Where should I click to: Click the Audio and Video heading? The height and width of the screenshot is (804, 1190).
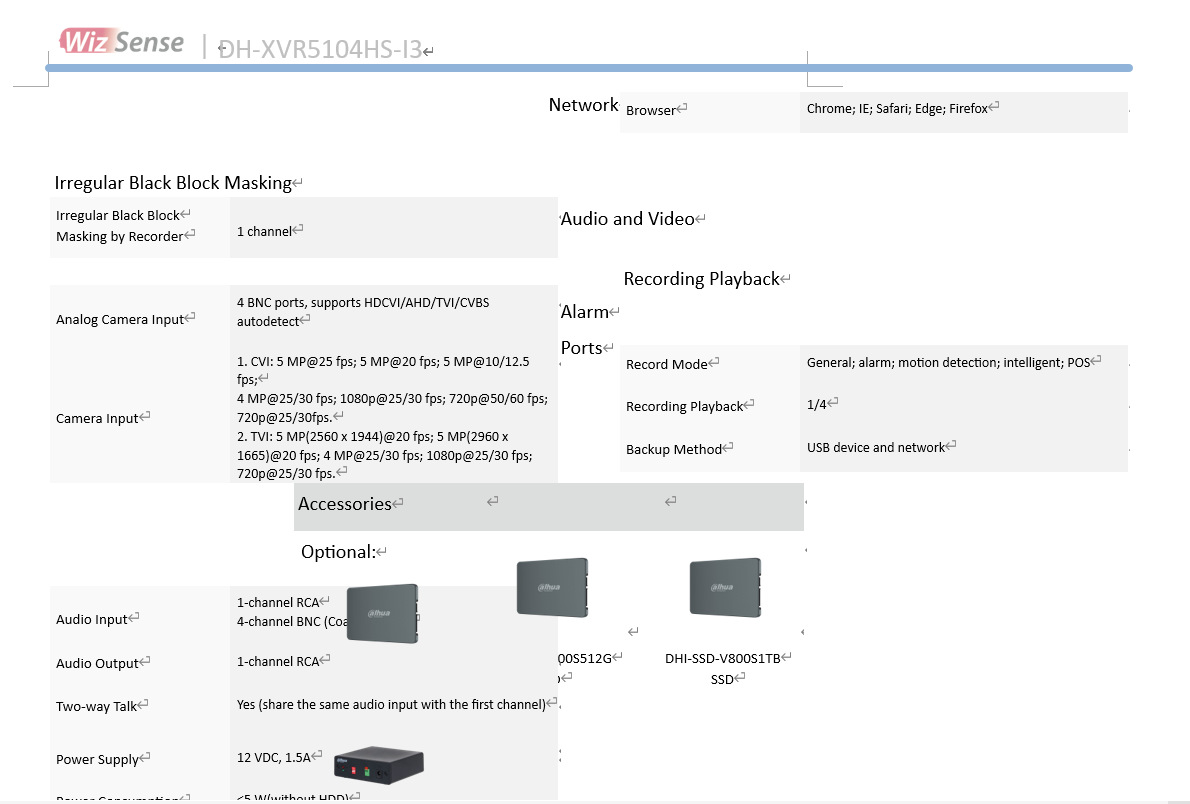(628, 219)
